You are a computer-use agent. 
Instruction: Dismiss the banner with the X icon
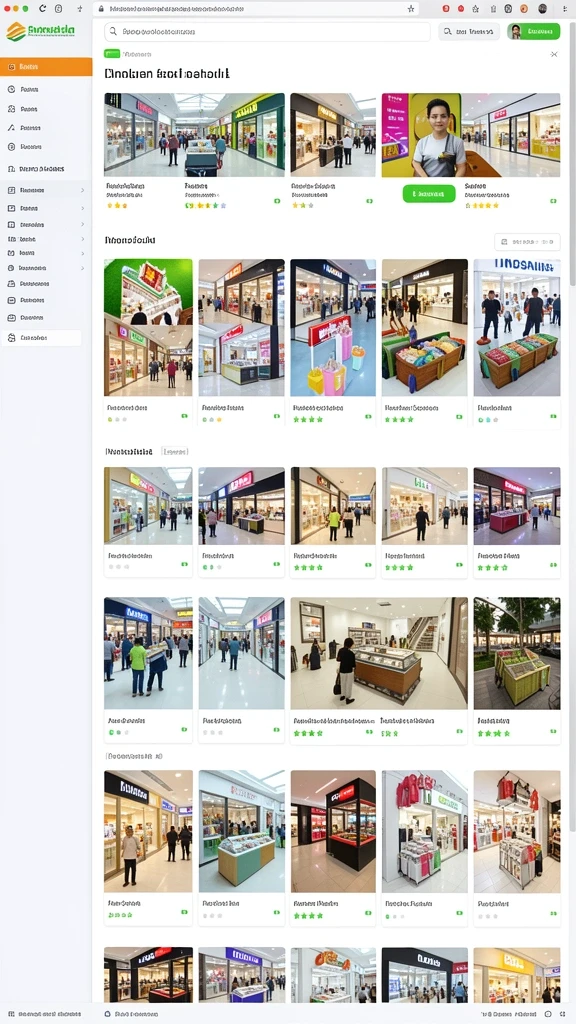click(554, 54)
